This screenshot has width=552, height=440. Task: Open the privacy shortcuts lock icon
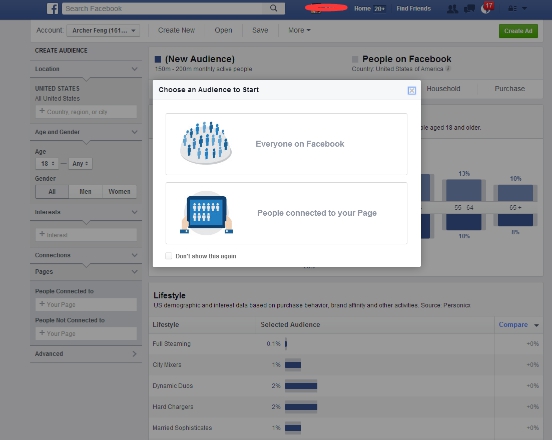coord(512,8)
